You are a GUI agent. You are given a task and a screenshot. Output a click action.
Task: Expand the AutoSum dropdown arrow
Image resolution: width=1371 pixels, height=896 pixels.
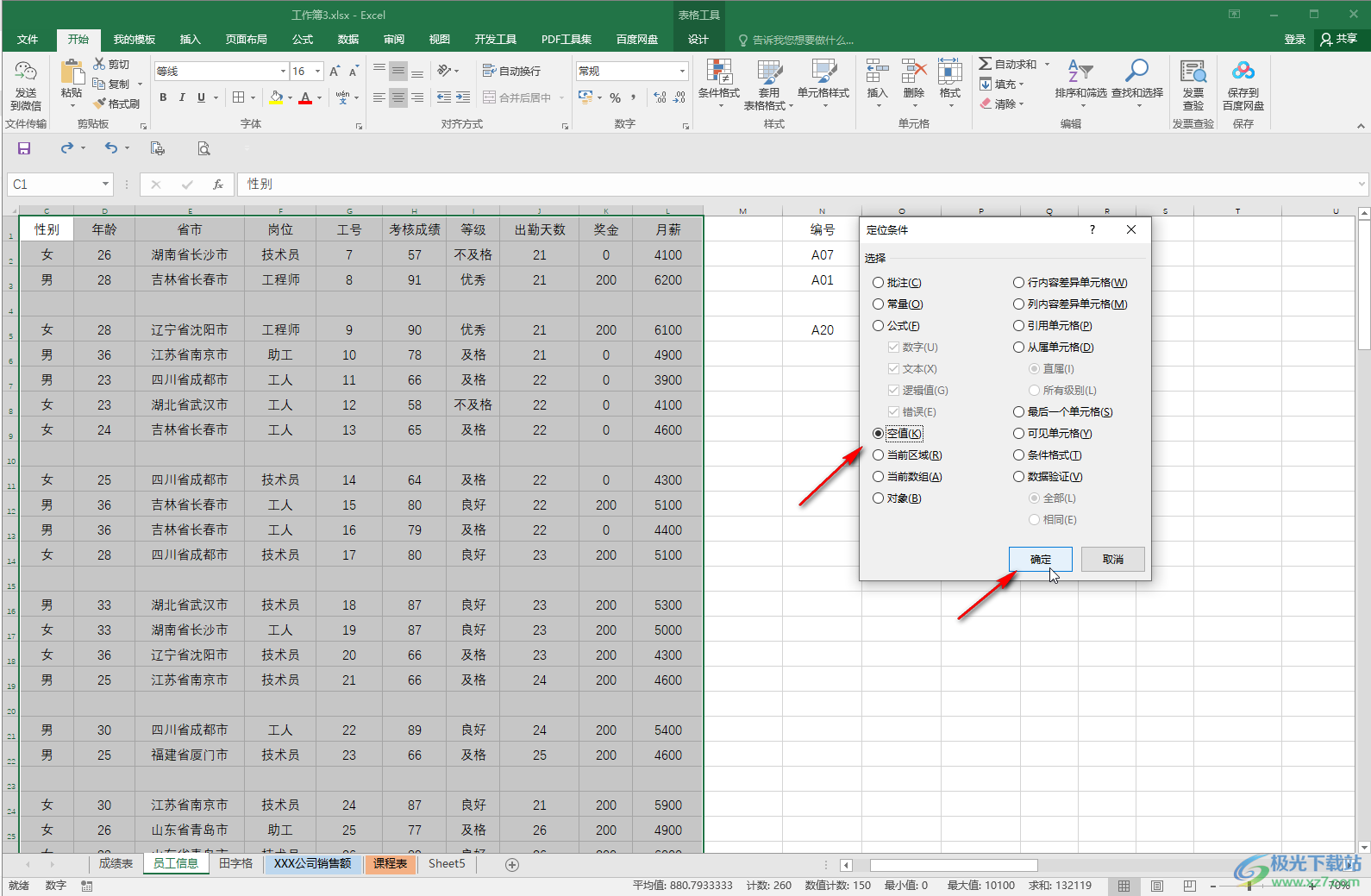click(x=1047, y=64)
